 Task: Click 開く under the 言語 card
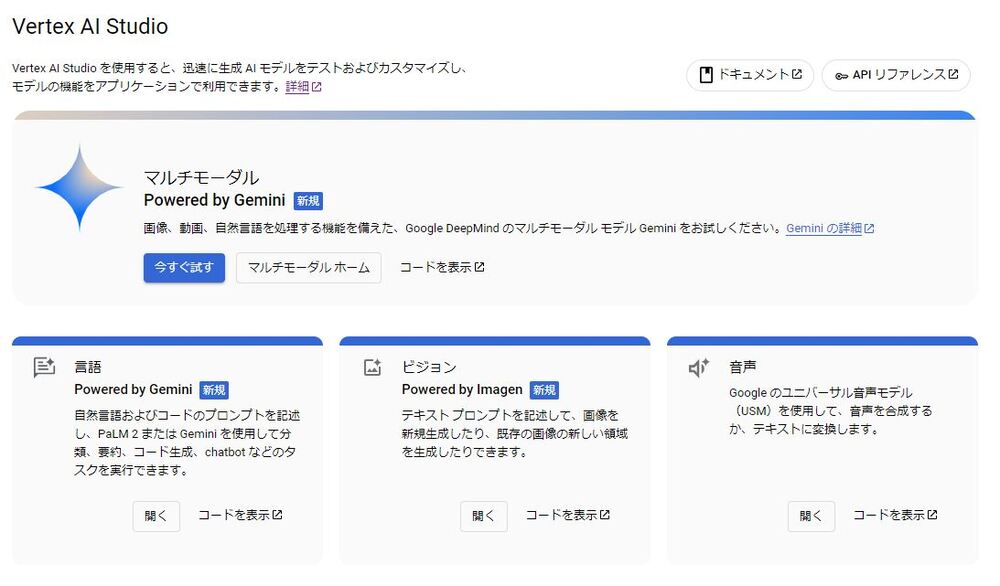[x=156, y=516]
